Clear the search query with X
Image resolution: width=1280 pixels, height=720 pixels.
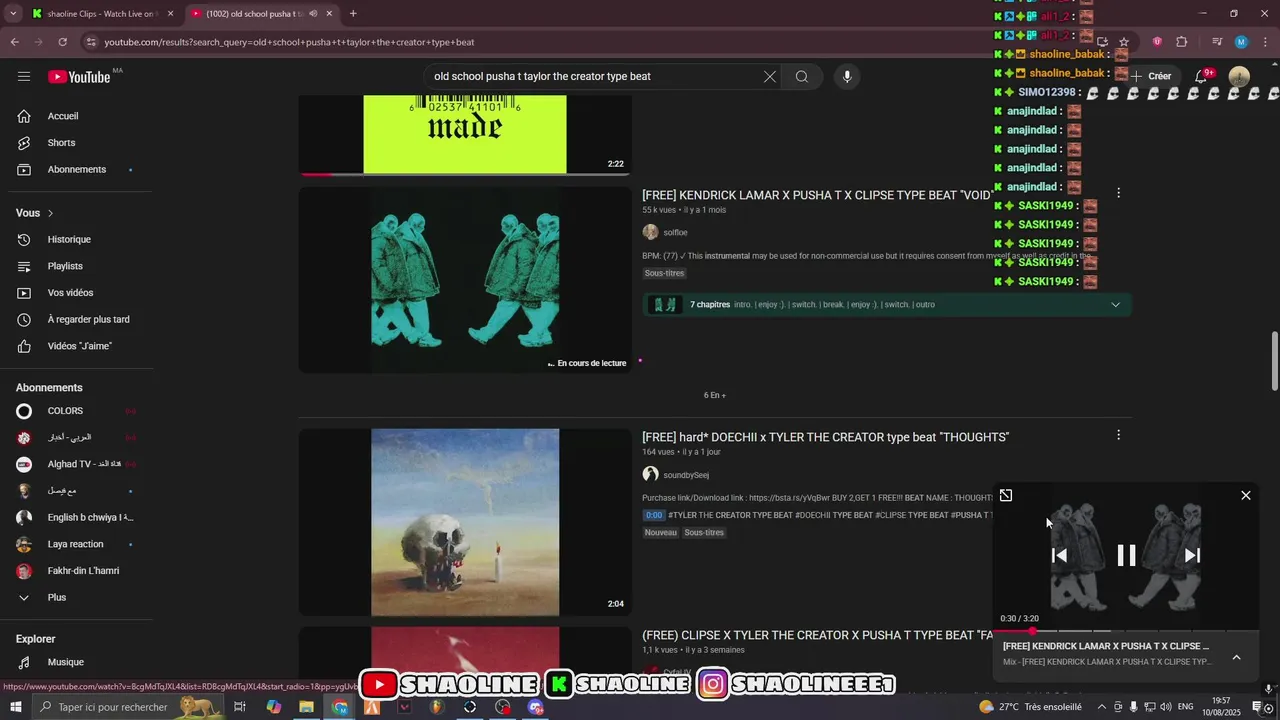click(x=769, y=77)
